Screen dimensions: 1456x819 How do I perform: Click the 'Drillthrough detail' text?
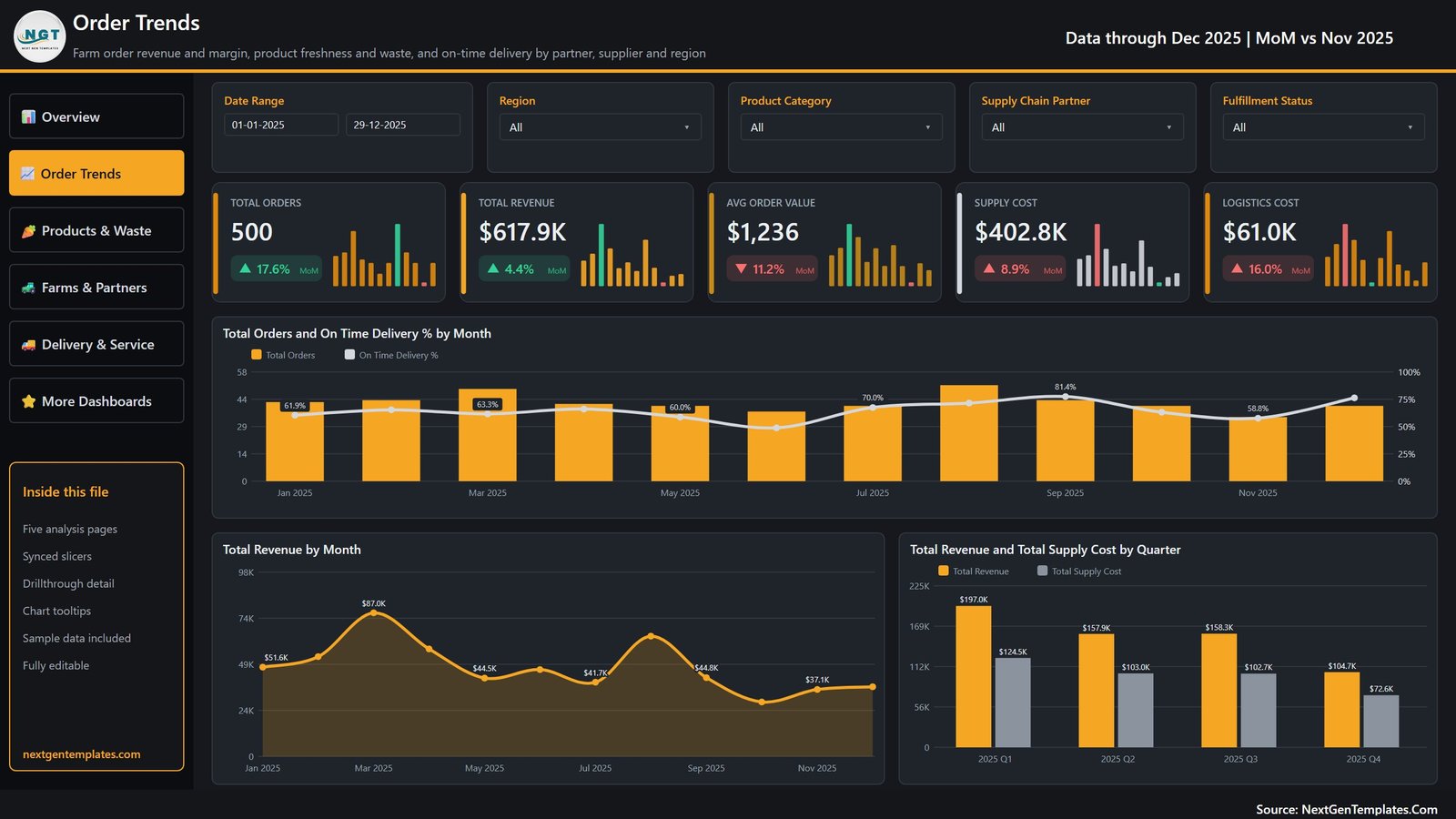68,583
